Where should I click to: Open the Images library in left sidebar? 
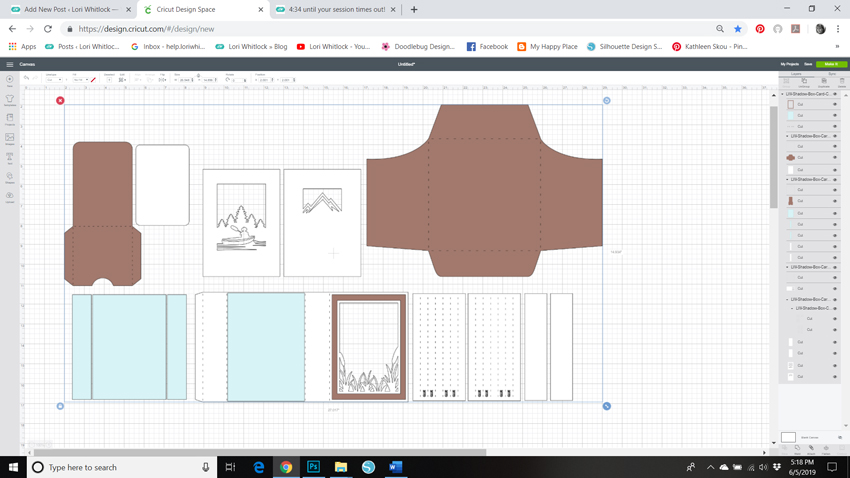pyautogui.click(x=10, y=139)
